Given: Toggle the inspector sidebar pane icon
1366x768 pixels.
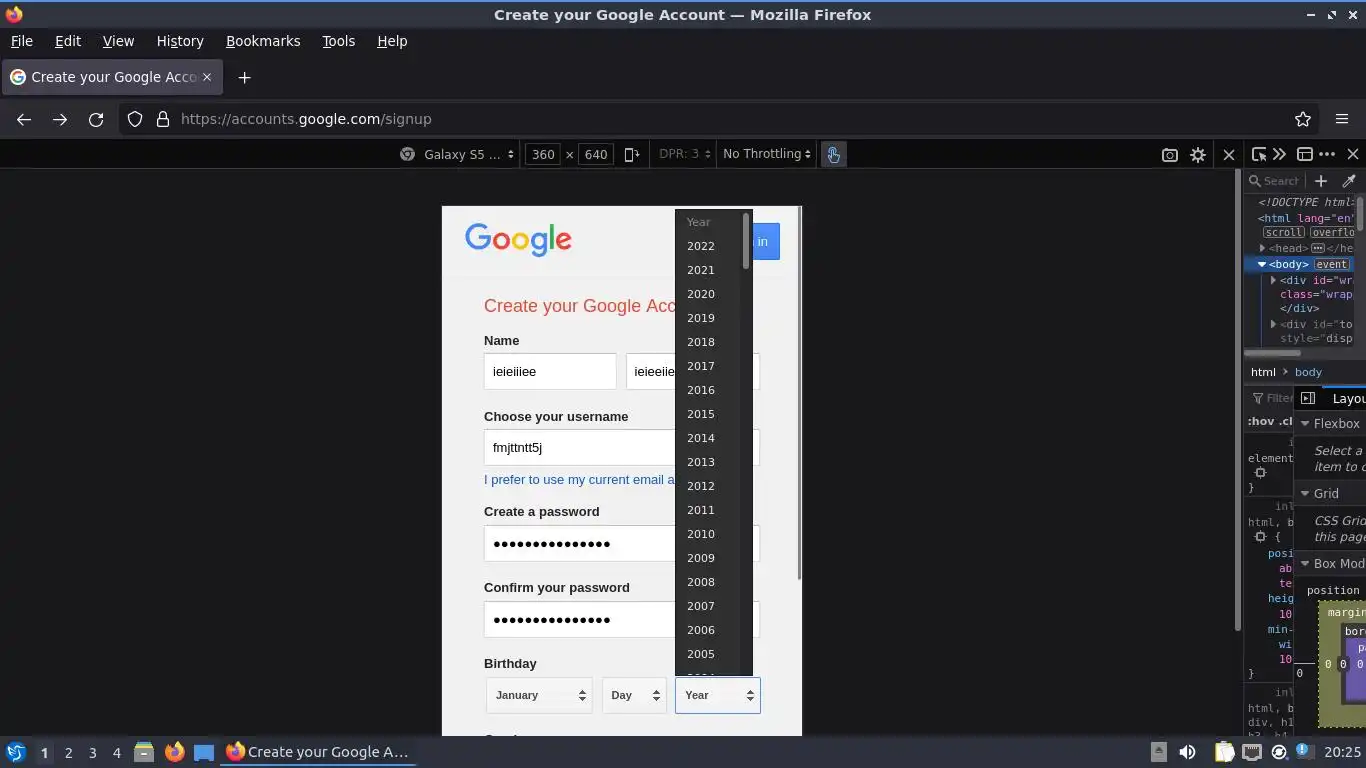Looking at the screenshot, I should click(1308, 398).
